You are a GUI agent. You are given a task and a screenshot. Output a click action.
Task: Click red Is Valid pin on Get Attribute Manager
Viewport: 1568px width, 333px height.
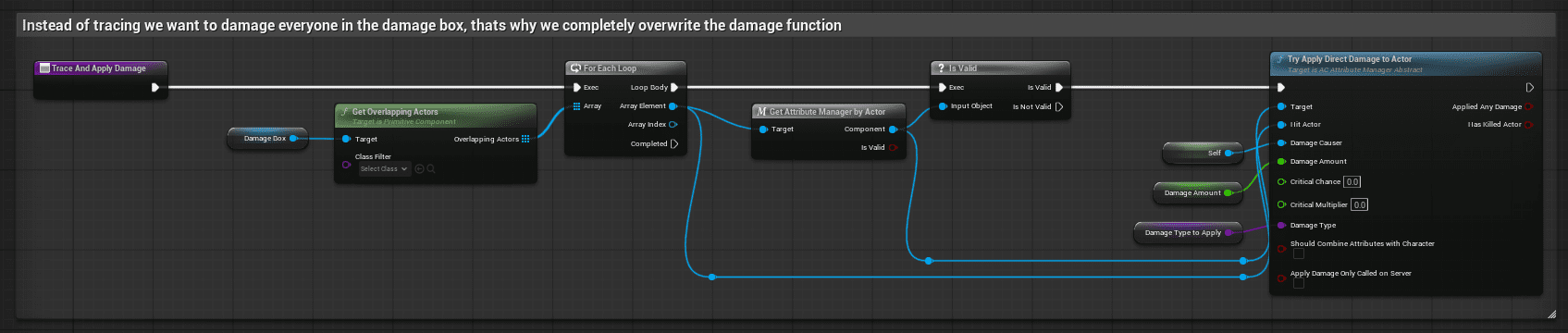coord(893,148)
